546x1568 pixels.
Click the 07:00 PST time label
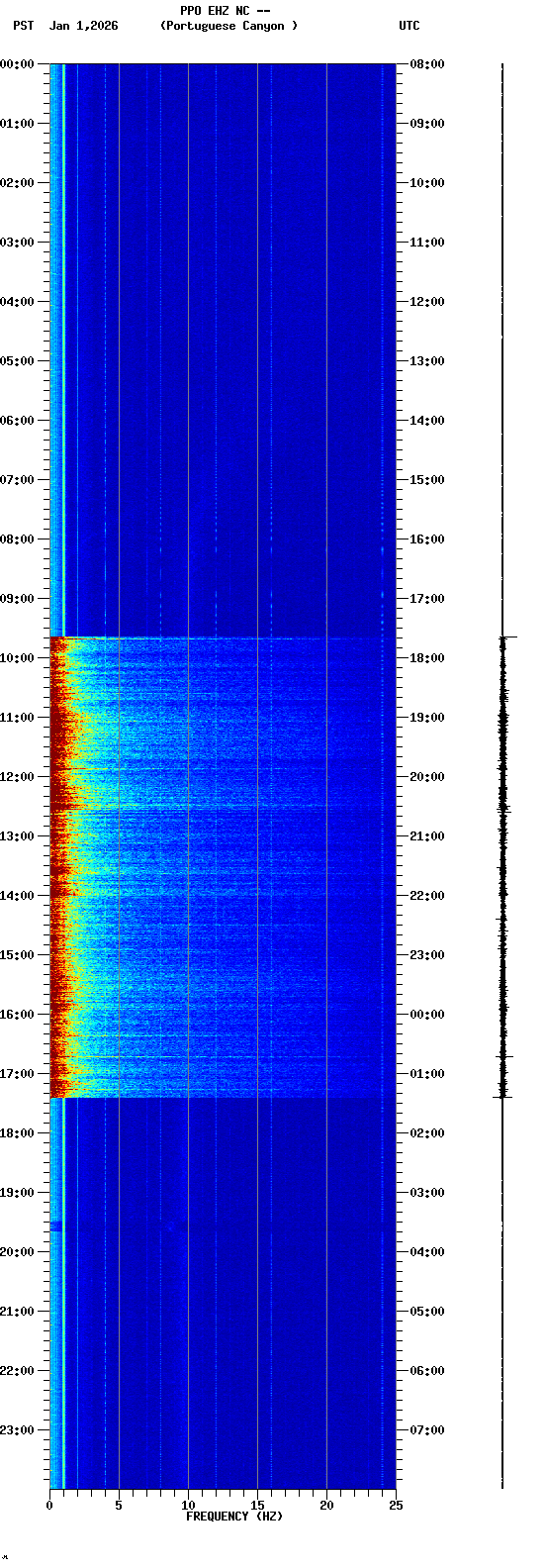17,480
